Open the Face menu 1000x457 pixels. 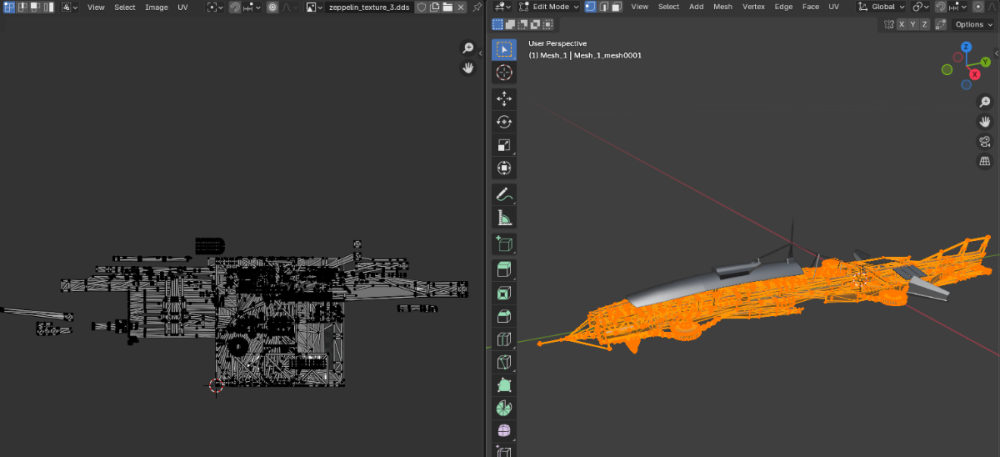coord(811,6)
